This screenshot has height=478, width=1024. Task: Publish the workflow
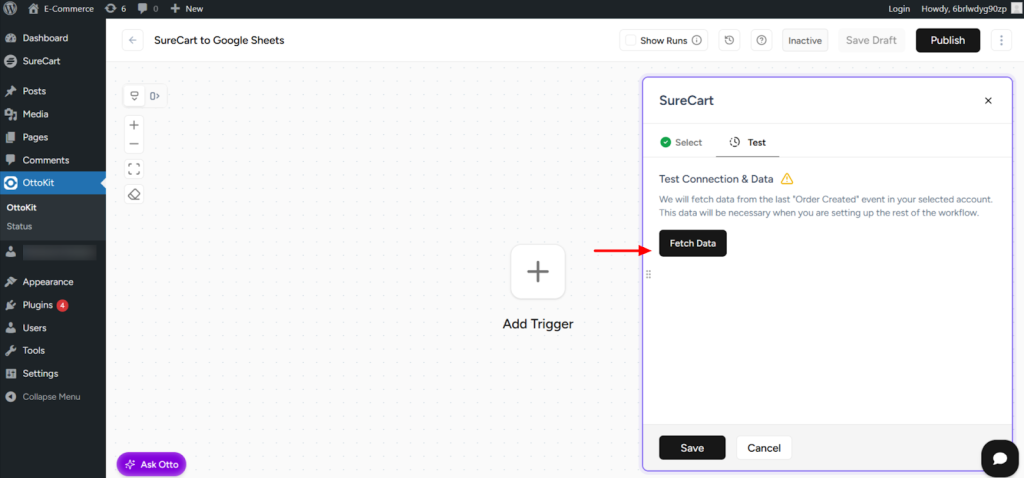point(947,41)
